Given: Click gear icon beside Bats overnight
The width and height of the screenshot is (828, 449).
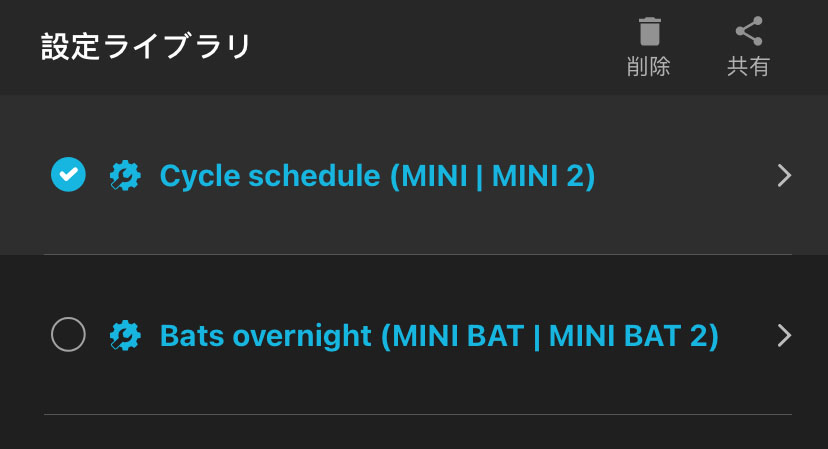Looking at the screenshot, I should 125,335.
